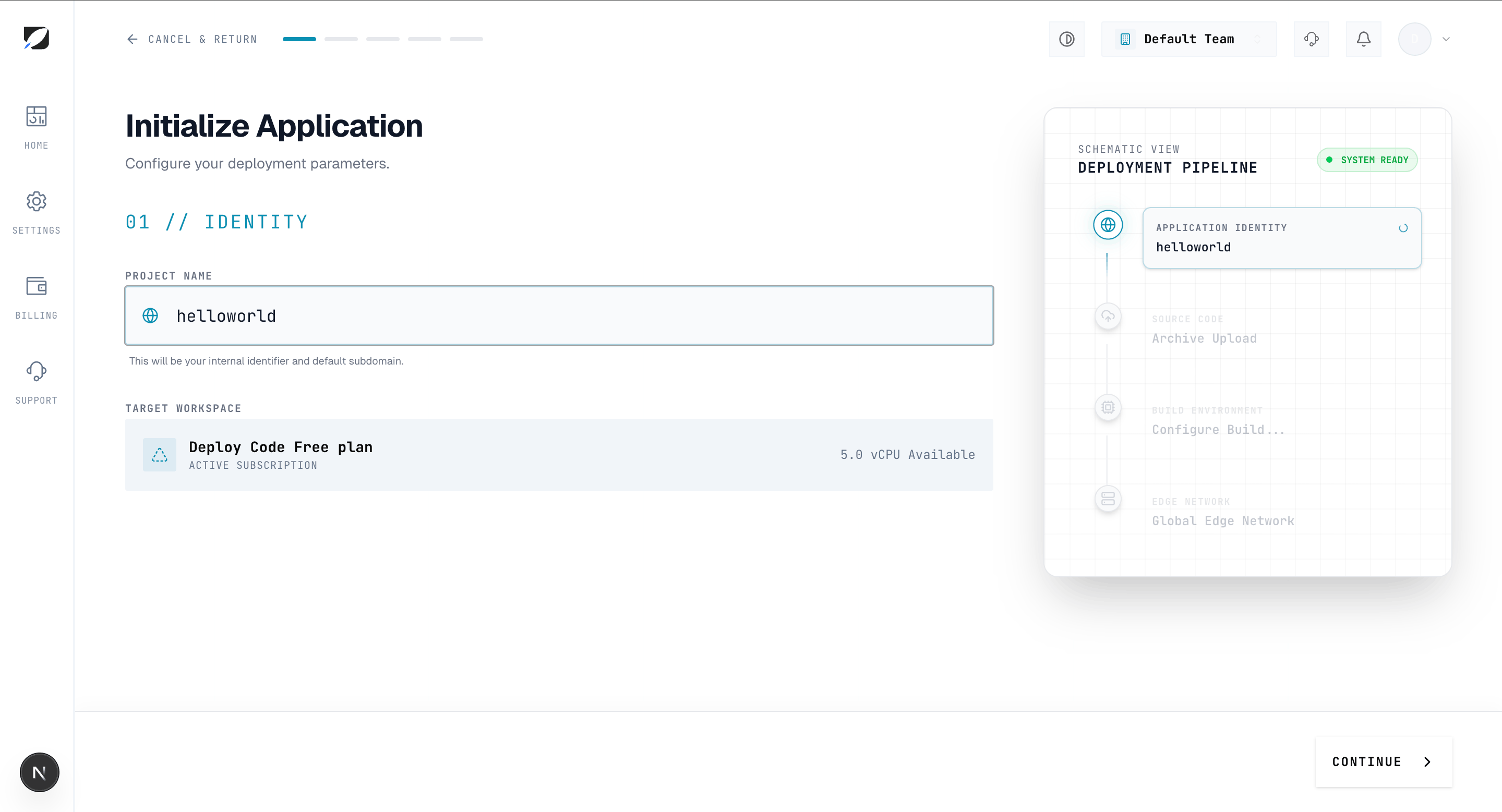Click the first progress bar segment
The width and height of the screenshot is (1502, 812).
tap(298, 39)
